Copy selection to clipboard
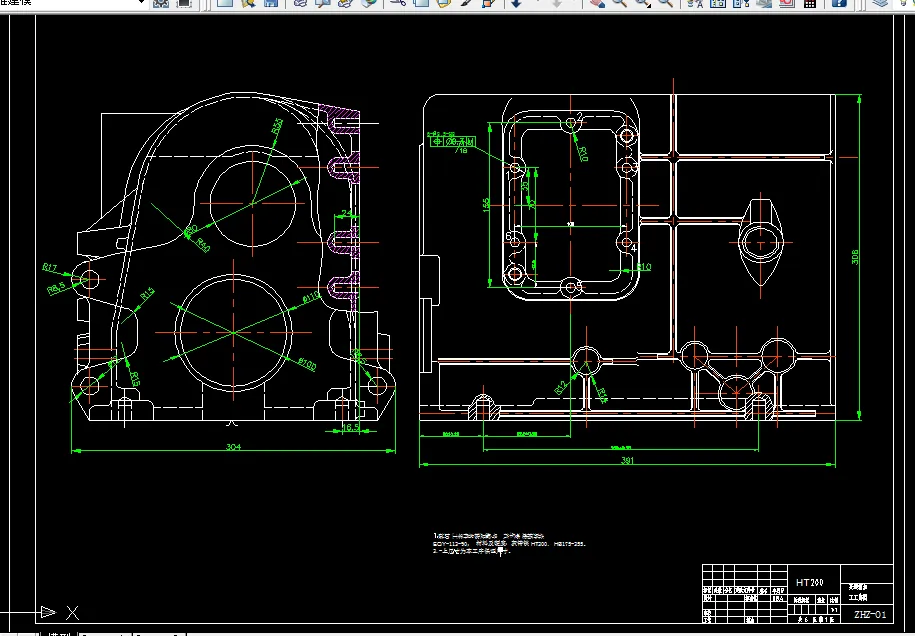The width and height of the screenshot is (915, 636). click(421, 3)
